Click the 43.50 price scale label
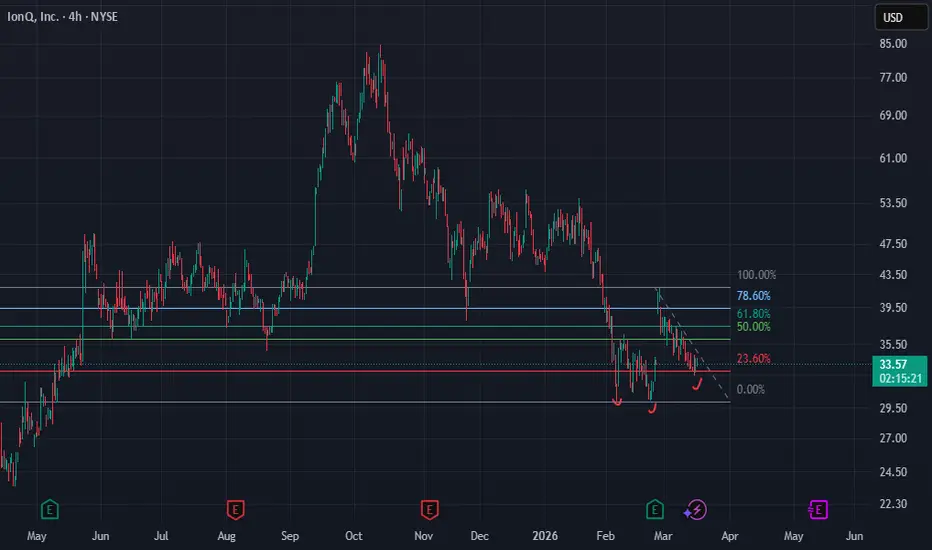The height and width of the screenshot is (550, 932). 893,275
